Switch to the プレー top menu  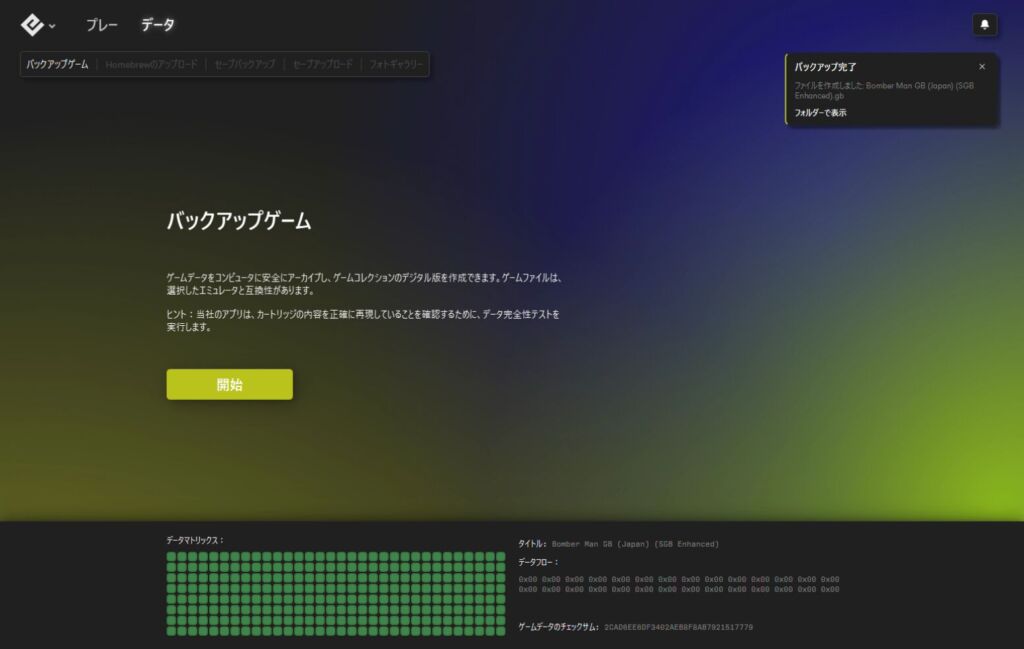pos(102,25)
